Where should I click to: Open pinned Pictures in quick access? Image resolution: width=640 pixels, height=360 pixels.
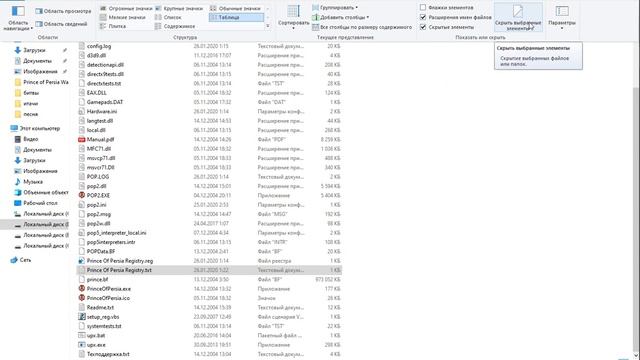coord(40,71)
